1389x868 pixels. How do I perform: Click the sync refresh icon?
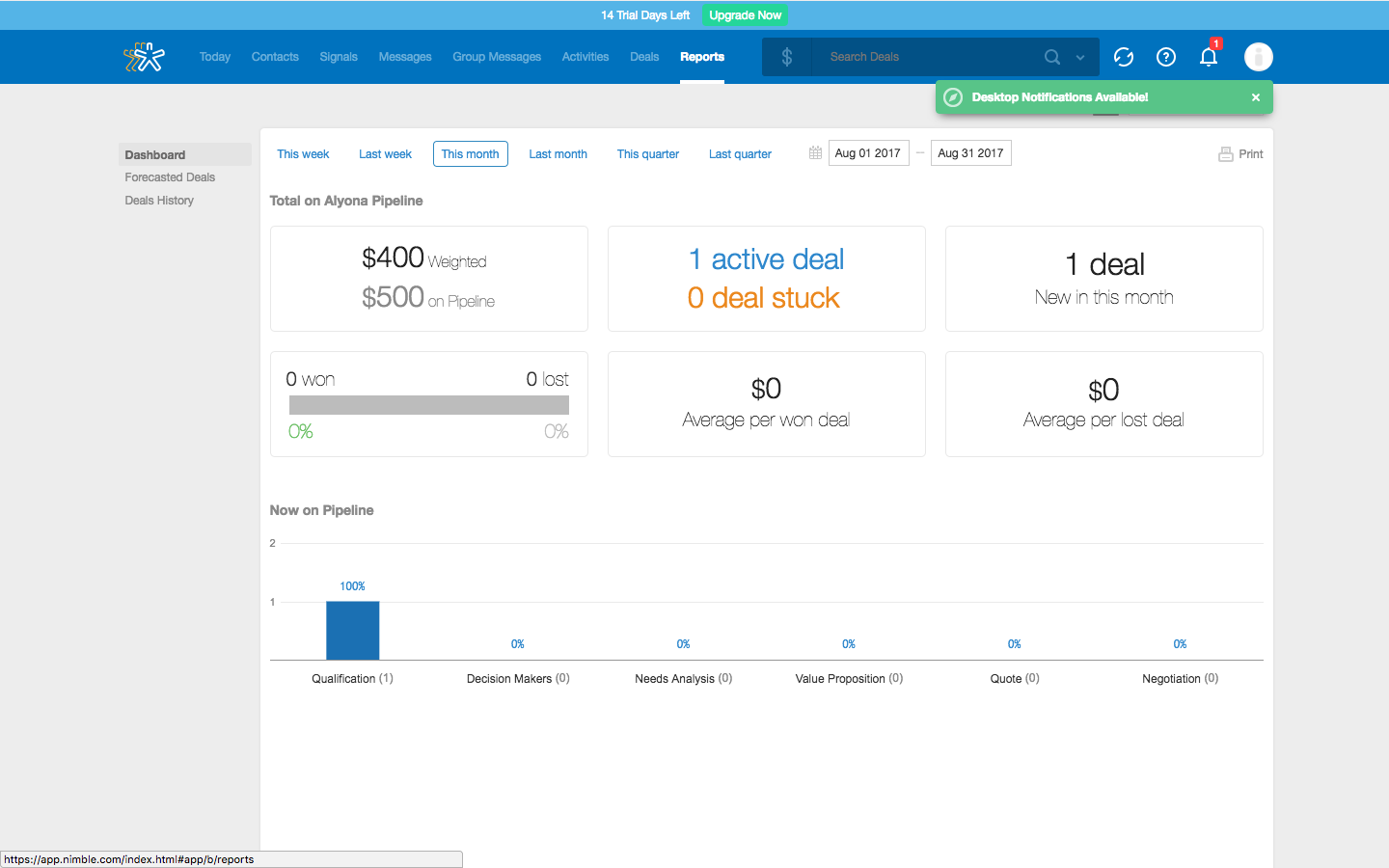pos(1123,57)
